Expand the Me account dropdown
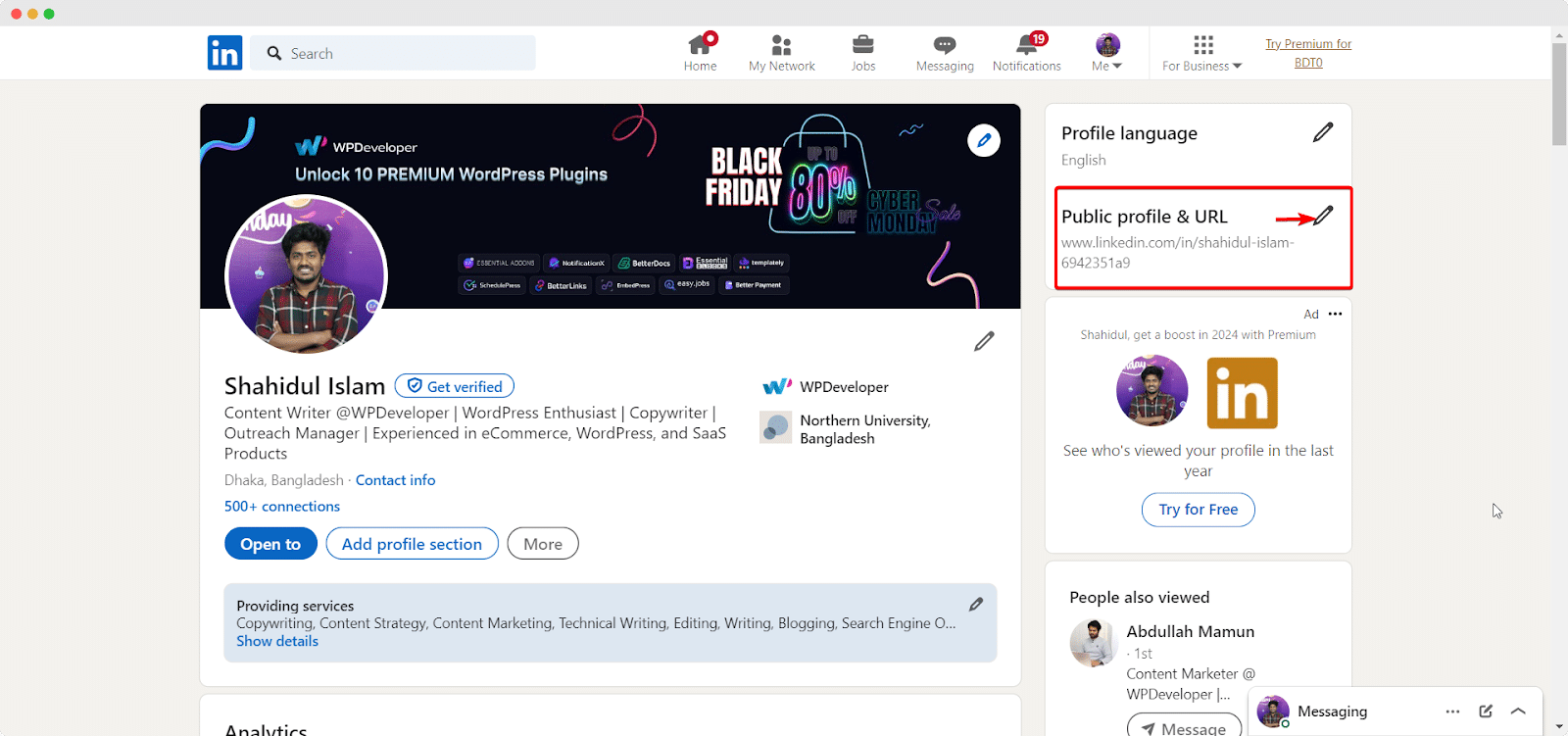 click(x=1107, y=53)
